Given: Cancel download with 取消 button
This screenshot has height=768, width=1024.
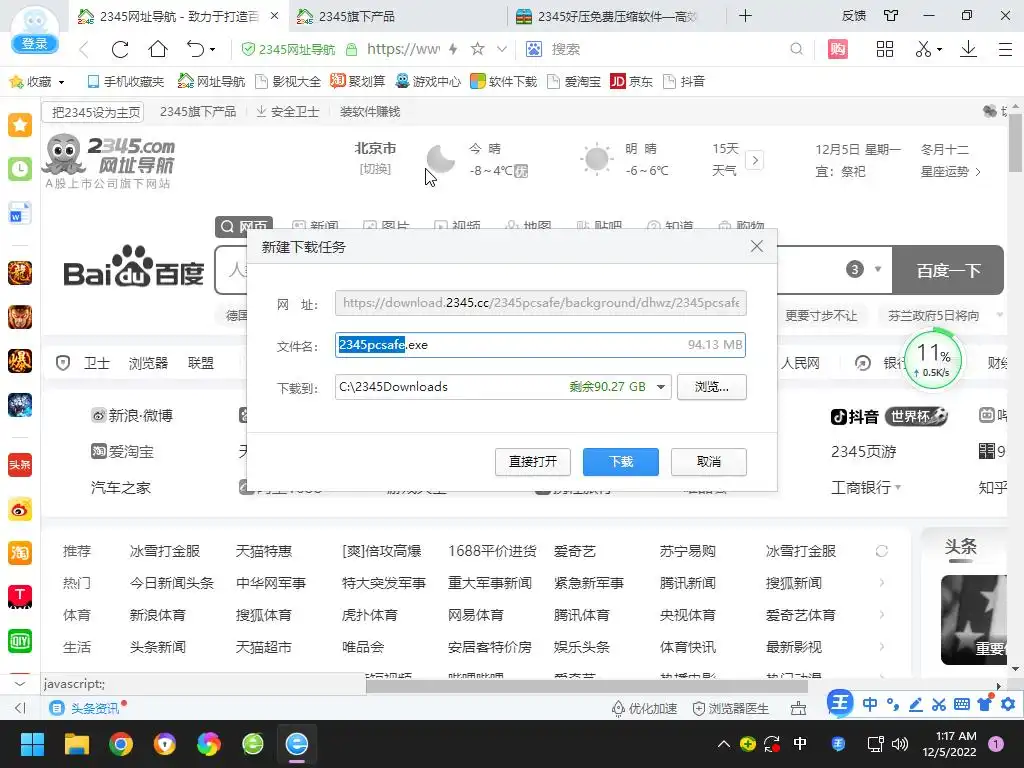Looking at the screenshot, I should tap(709, 462).
